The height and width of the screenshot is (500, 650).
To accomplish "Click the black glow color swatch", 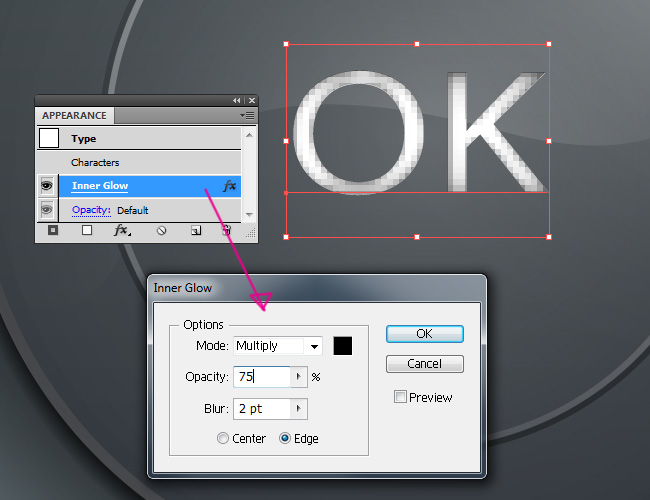I will click(343, 346).
